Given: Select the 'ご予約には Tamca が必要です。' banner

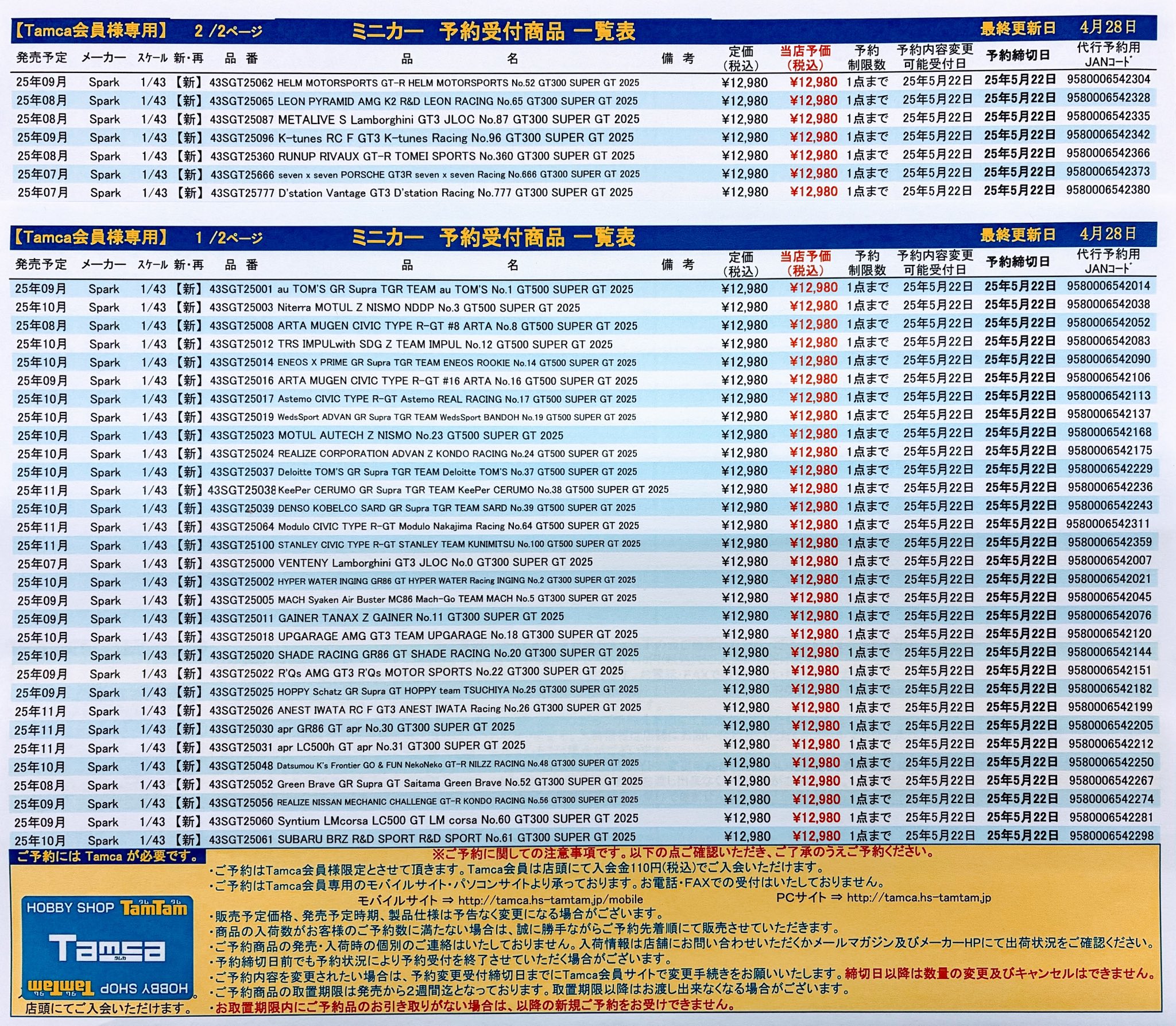Looking at the screenshot, I should pyautogui.click(x=107, y=857).
